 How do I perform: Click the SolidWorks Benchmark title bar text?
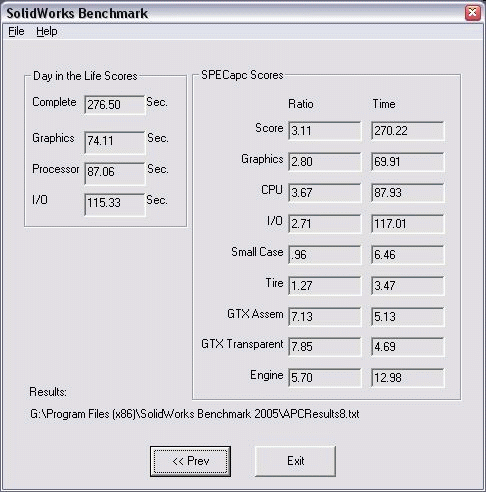click(x=77, y=13)
